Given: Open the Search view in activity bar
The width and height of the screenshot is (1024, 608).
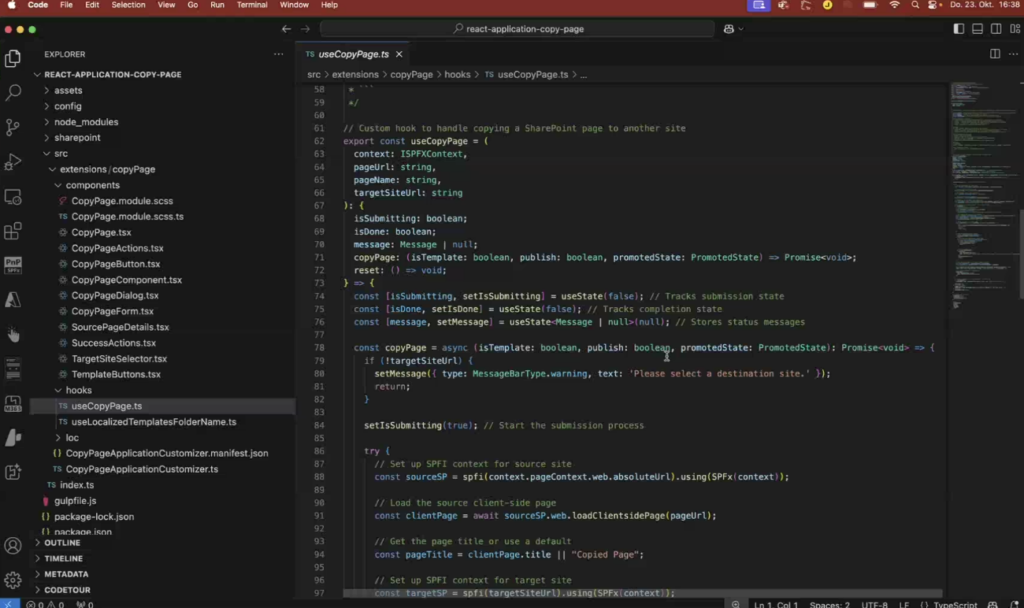Looking at the screenshot, I should [13, 92].
